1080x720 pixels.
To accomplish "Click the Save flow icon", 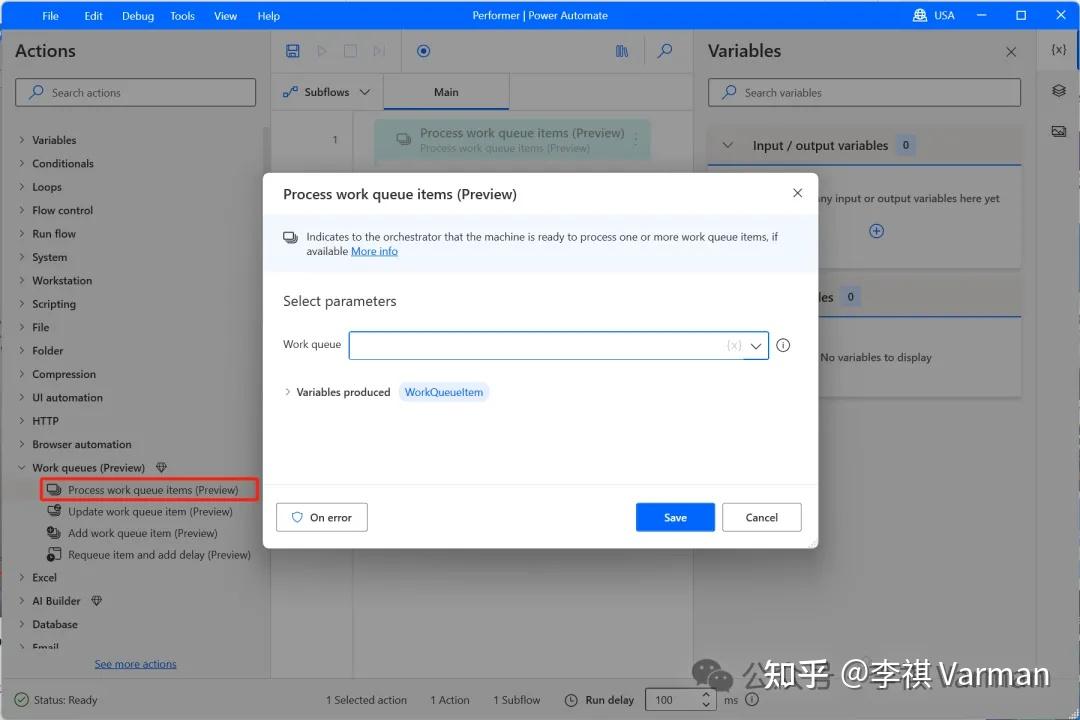I will (293, 51).
